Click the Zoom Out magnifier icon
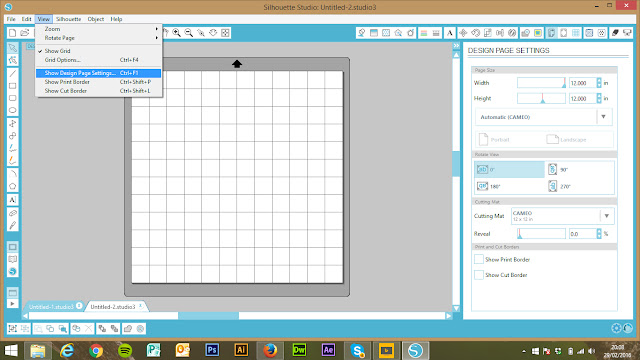This screenshot has width=640, height=360. coord(189,33)
